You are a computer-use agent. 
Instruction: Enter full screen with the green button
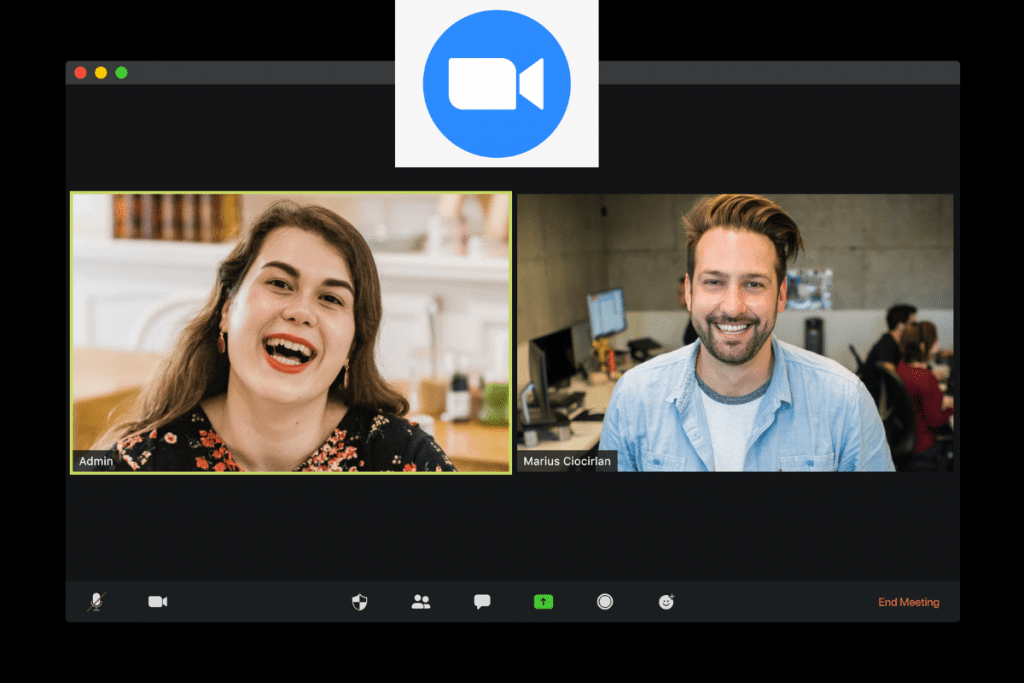(x=121, y=73)
